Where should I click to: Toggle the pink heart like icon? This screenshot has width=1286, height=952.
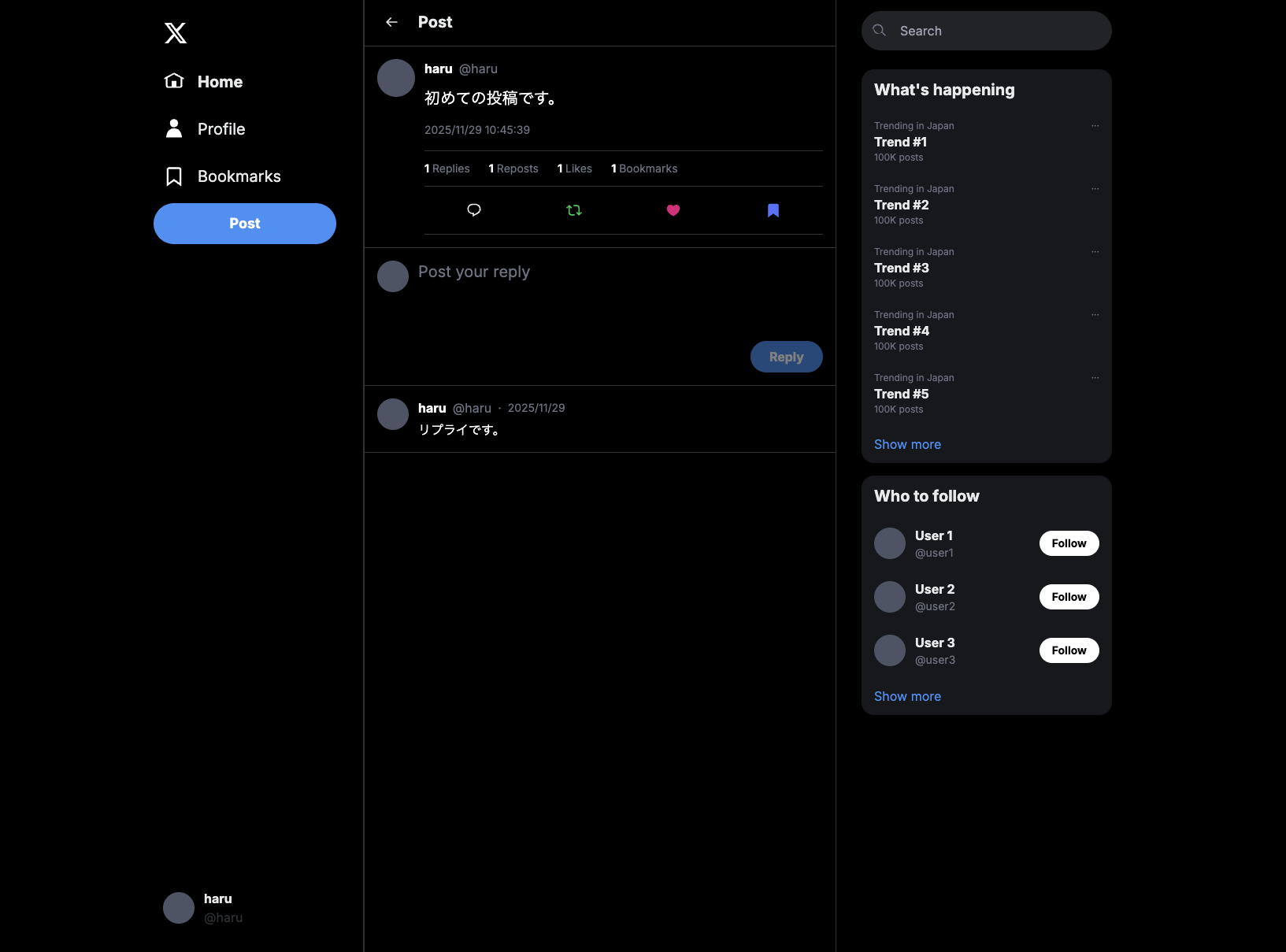pos(673,210)
